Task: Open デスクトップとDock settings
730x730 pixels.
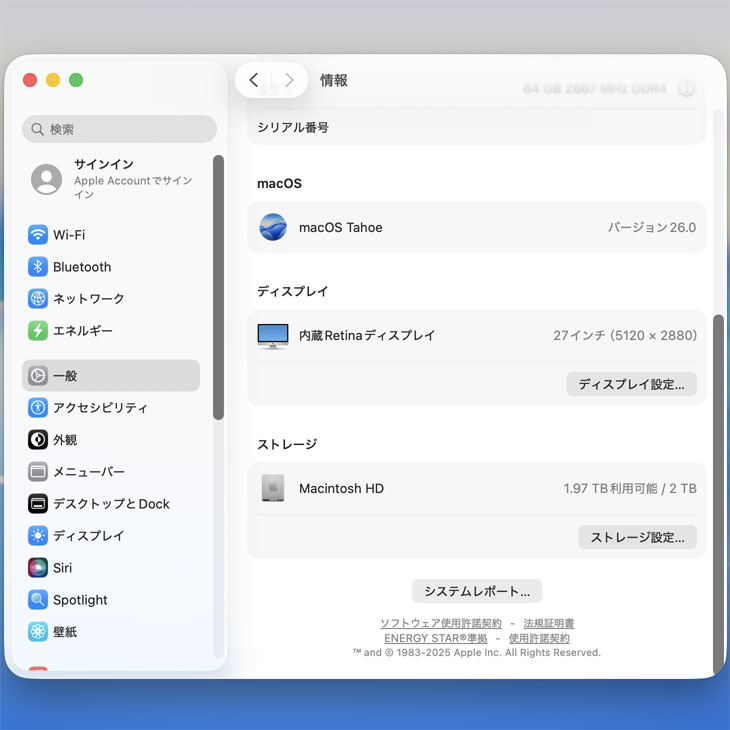Action: pos(110,504)
